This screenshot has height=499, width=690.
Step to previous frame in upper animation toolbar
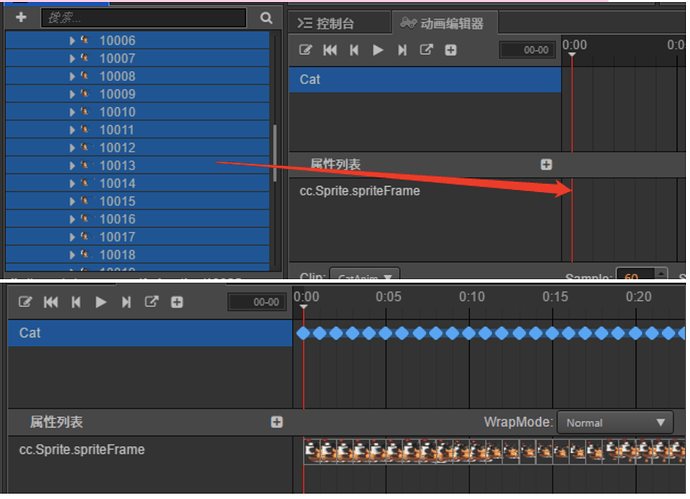[x=354, y=50]
